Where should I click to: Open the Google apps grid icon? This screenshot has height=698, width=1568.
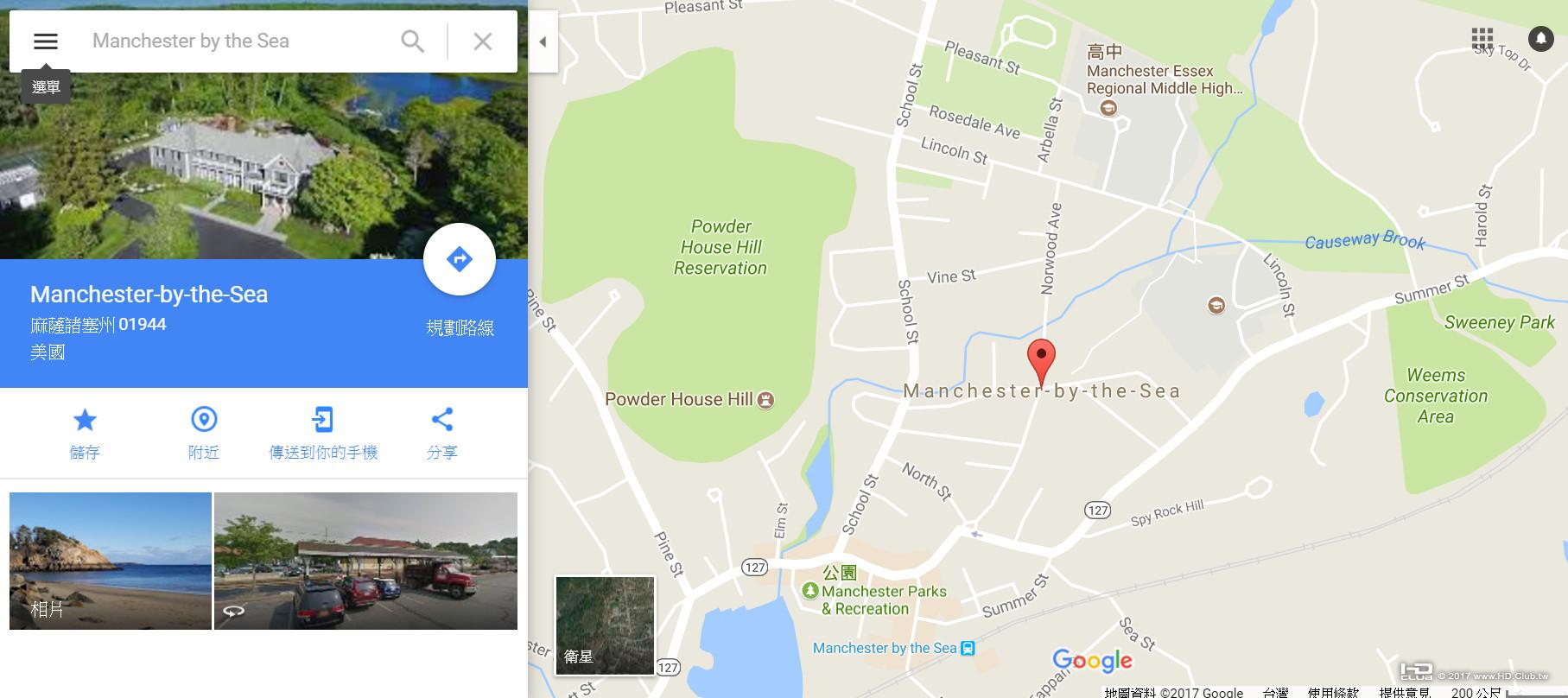(1482, 38)
